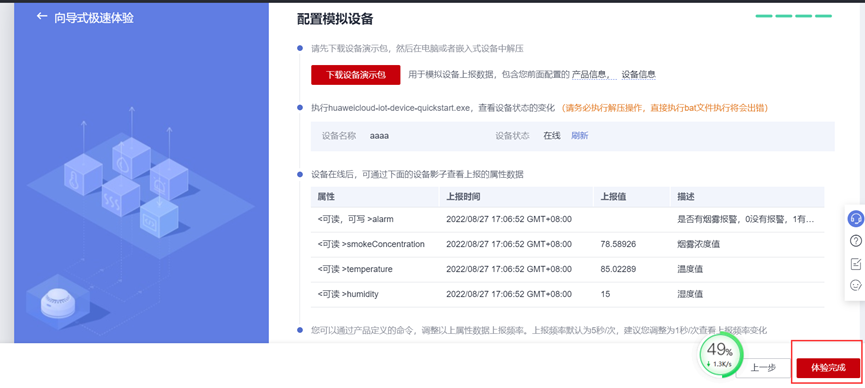The image size is (865, 388).
Task: Click 设备信息 link
Action: click(638, 75)
